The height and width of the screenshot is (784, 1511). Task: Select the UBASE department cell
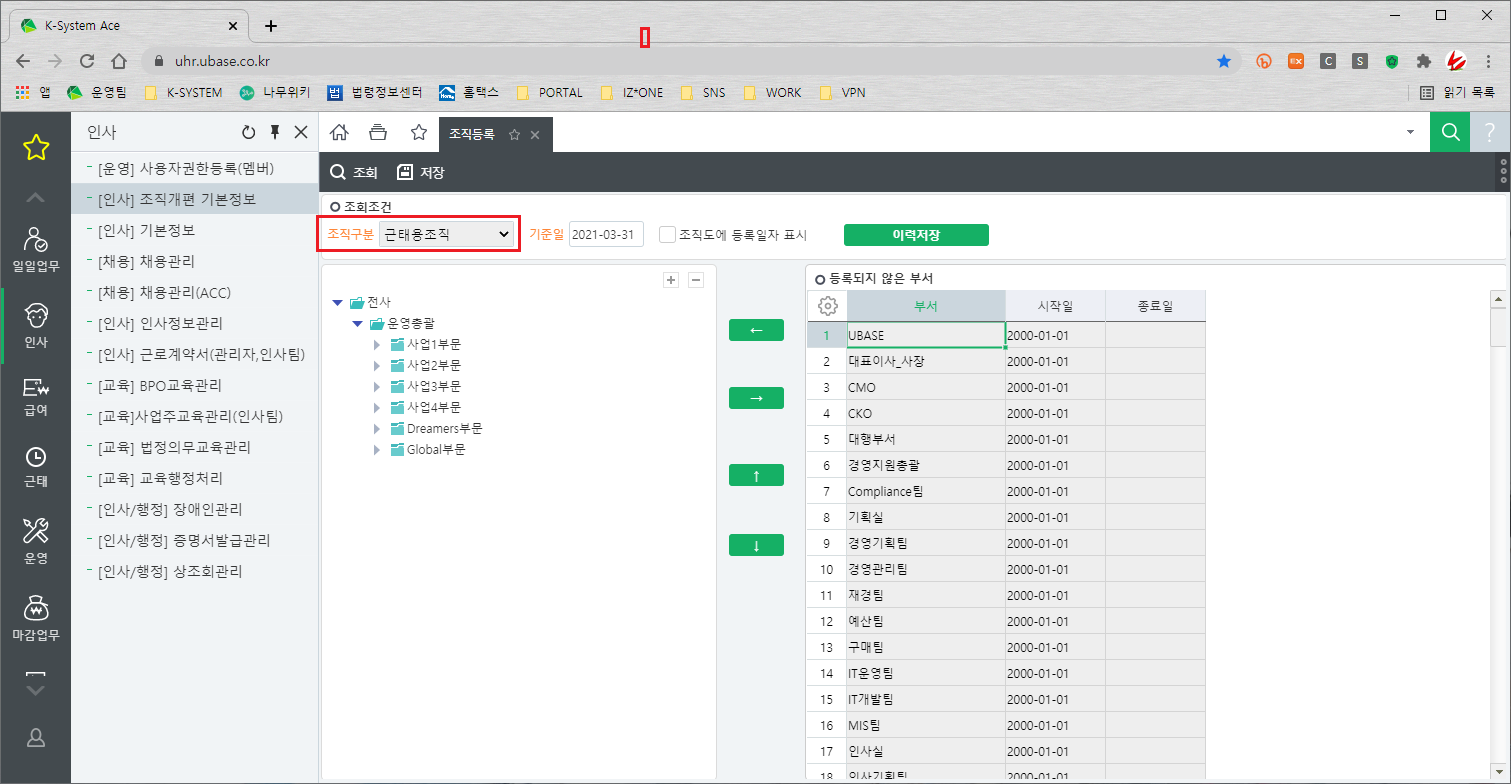point(925,335)
